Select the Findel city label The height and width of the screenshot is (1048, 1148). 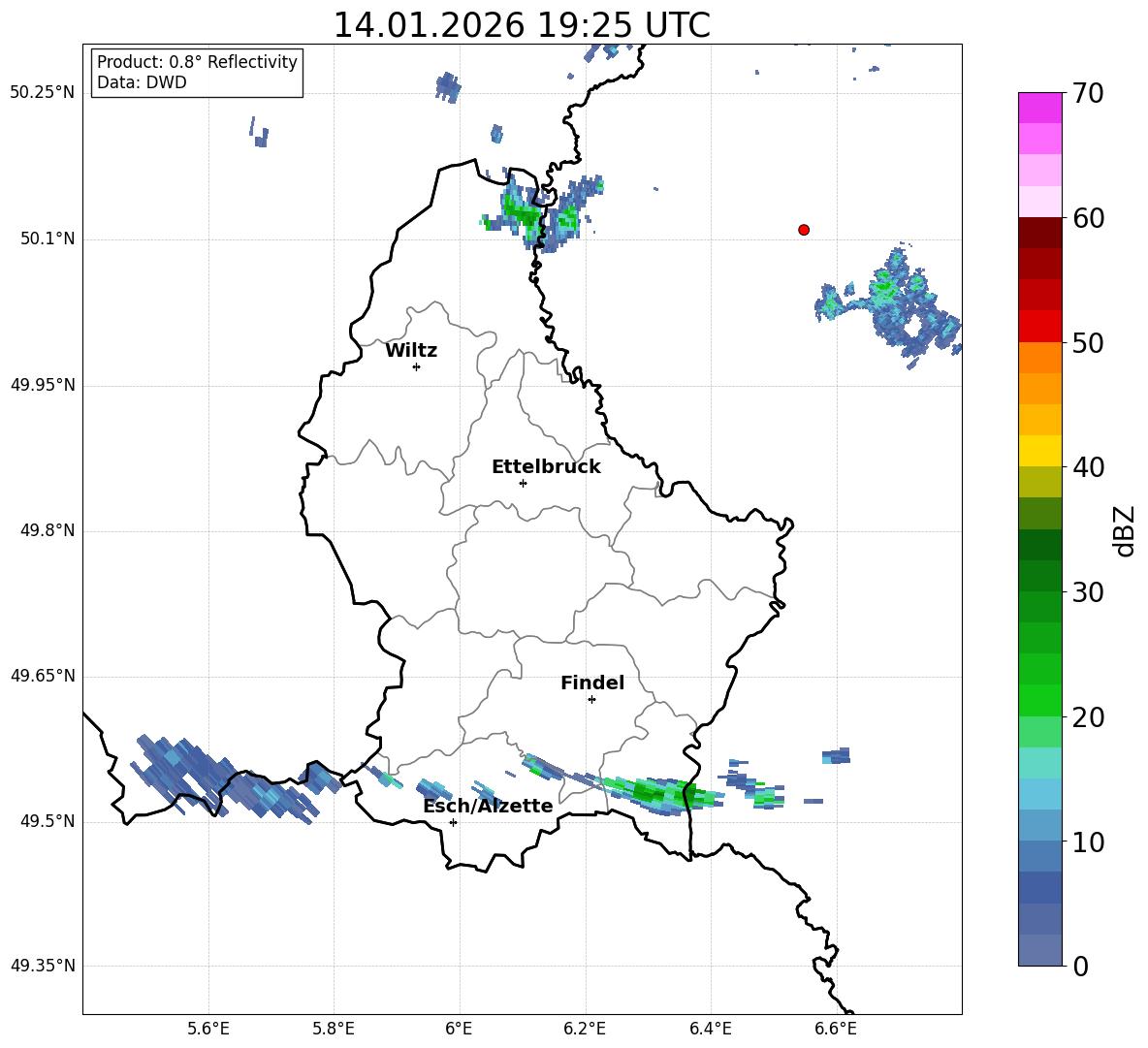coord(592,683)
